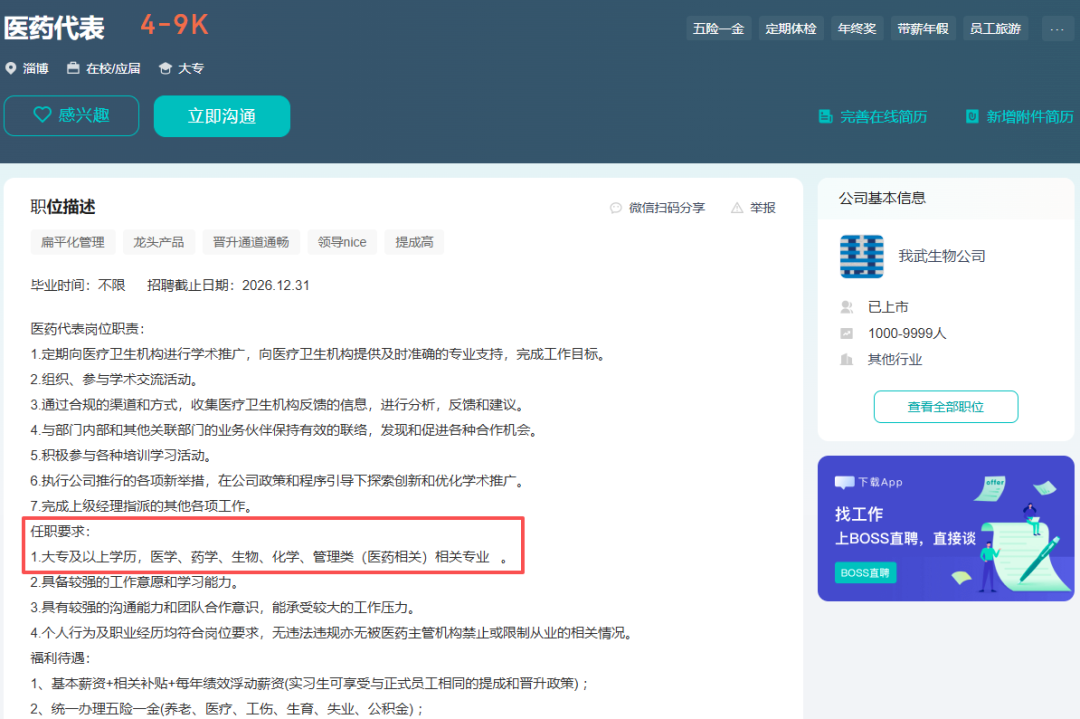Click the person icon beside 已上市
The image size is (1080, 719).
point(847,307)
